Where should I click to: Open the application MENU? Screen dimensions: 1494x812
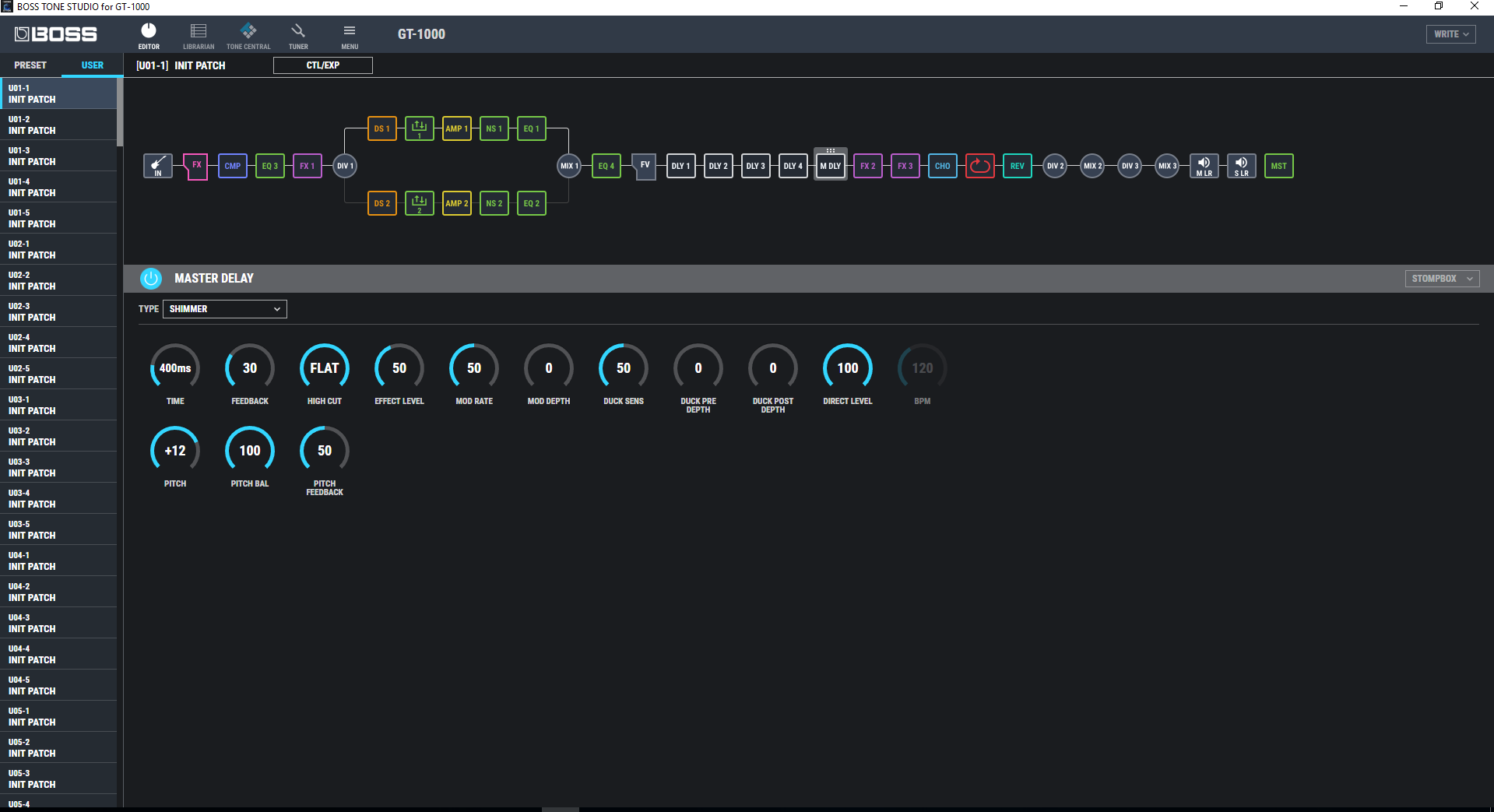tap(350, 36)
